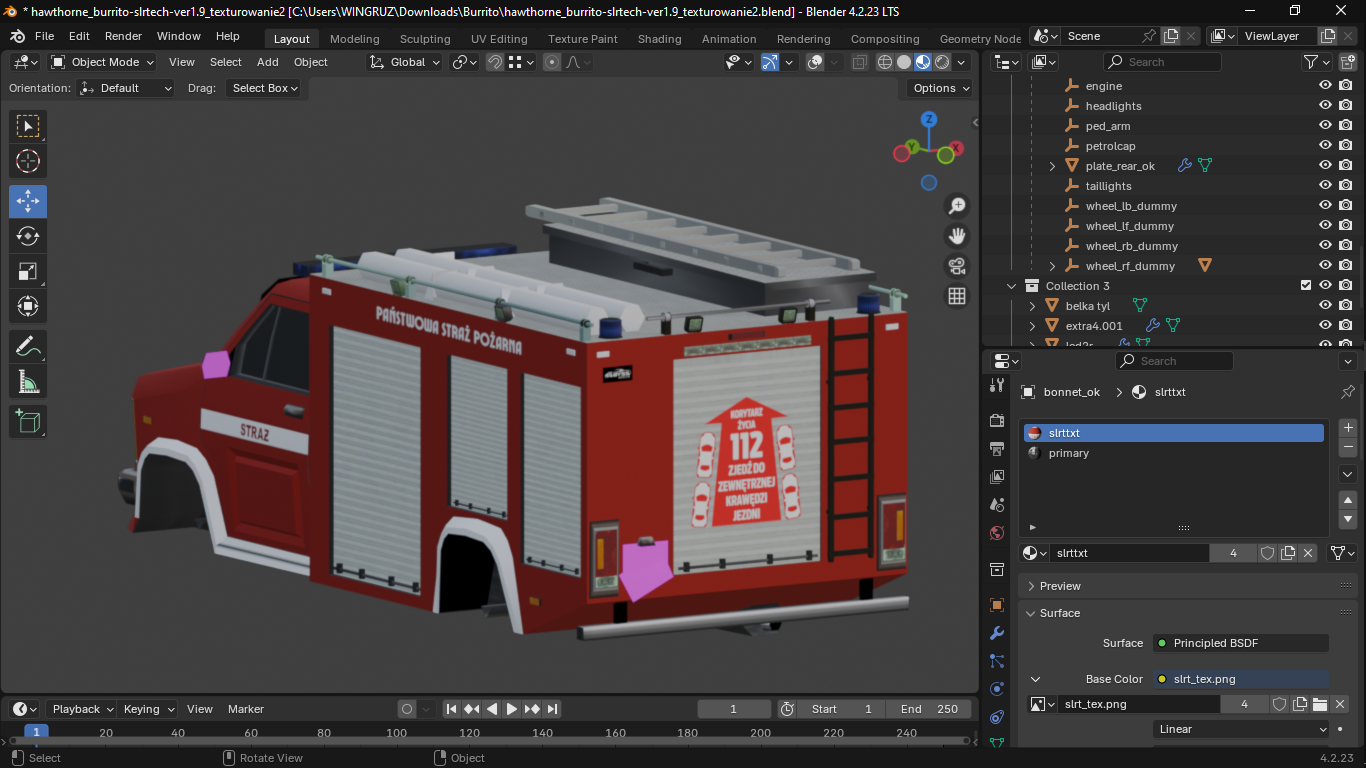Screen dimensions: 1366x768
Task: Toggle snapping magnet in viewport header
Action: point(495,62)
